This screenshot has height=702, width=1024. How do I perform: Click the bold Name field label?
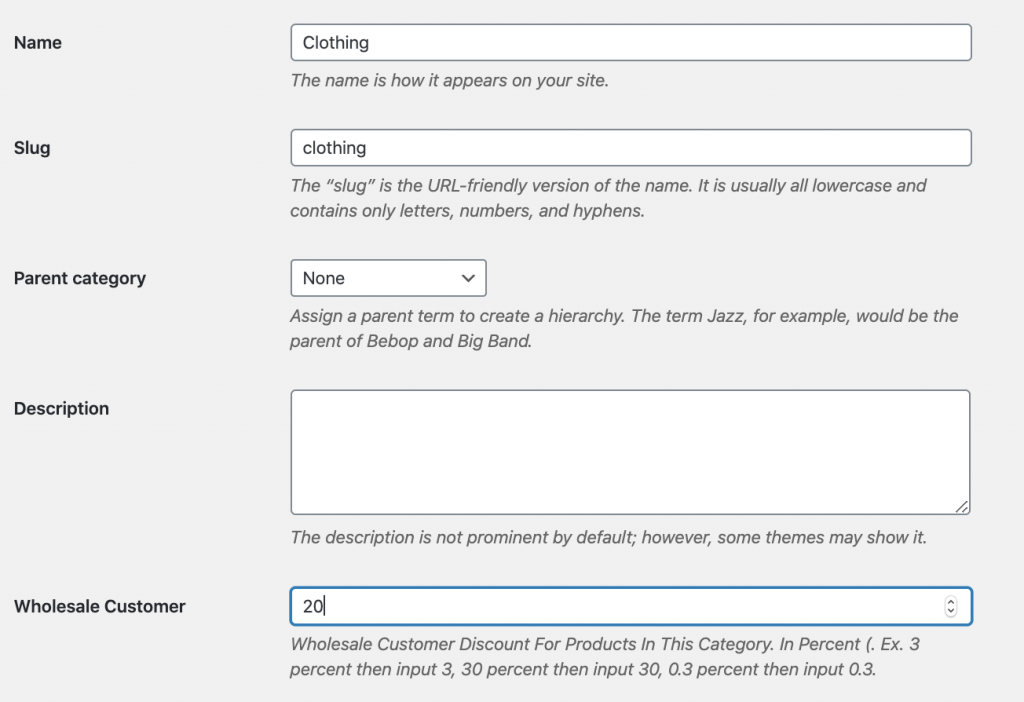pos(38,43)
